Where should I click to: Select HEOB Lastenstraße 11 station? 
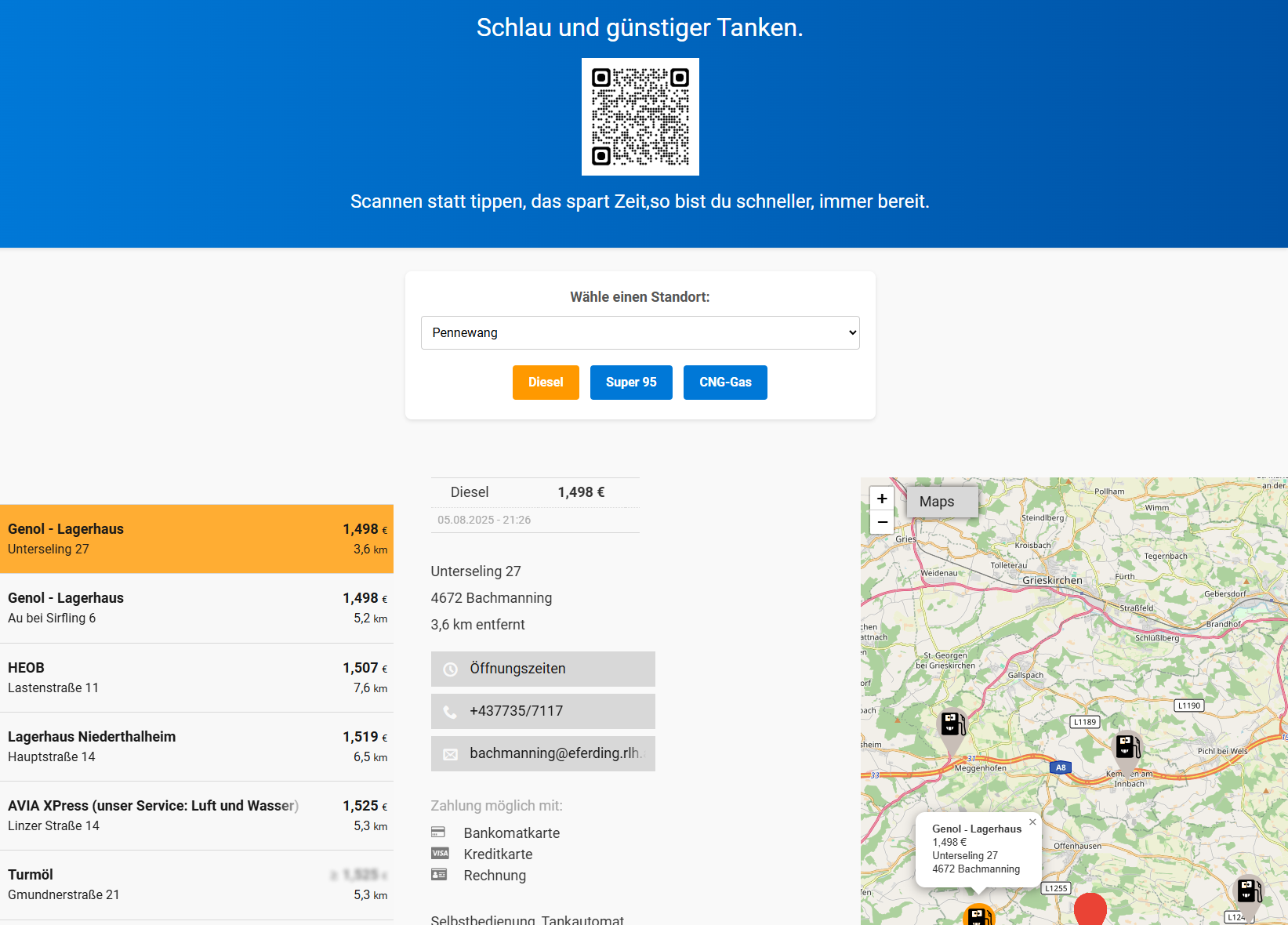point(196,677)
